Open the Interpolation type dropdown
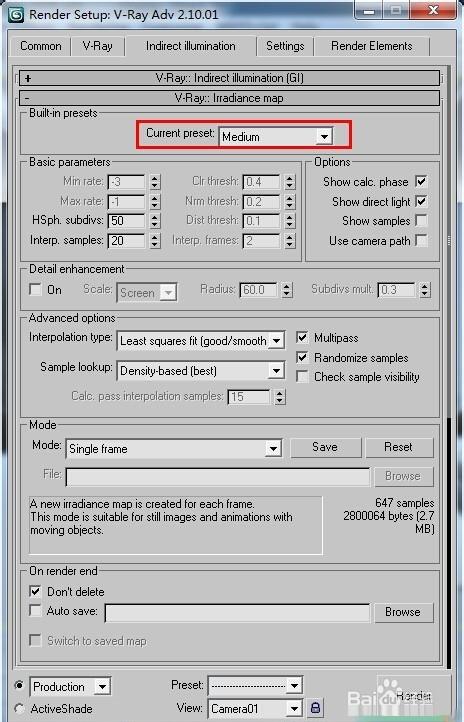 click(201, 341)
